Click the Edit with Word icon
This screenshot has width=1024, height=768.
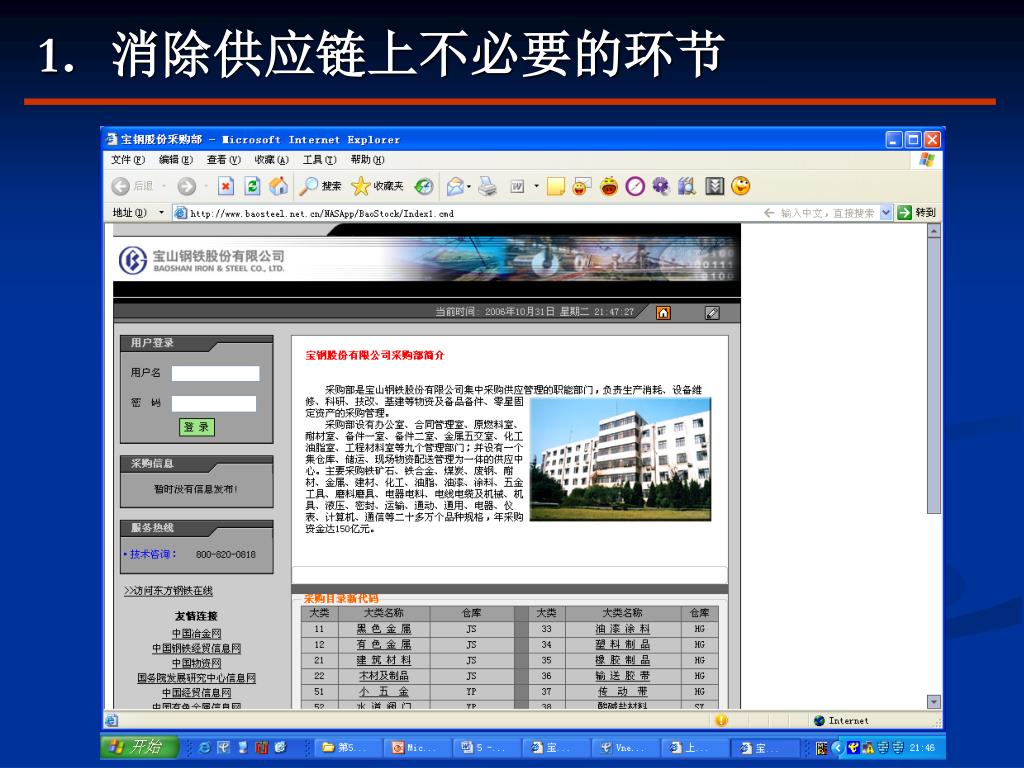tap(517, 187)
